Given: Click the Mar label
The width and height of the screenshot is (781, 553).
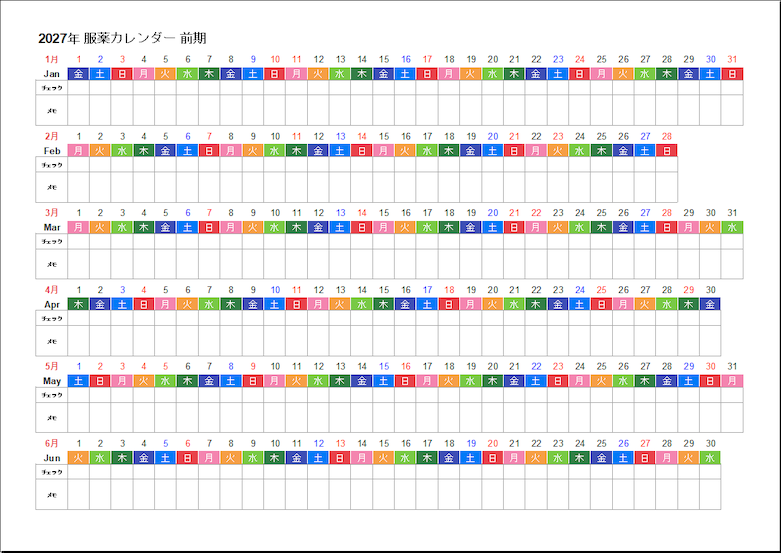Looking at the screenshot, I should click(x=52, y=227).
